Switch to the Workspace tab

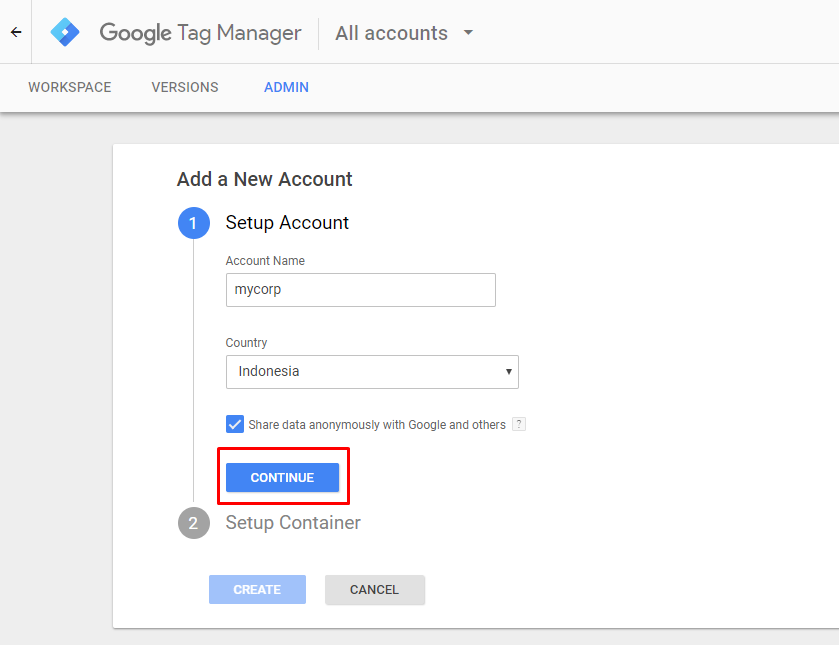pos(70,87)
